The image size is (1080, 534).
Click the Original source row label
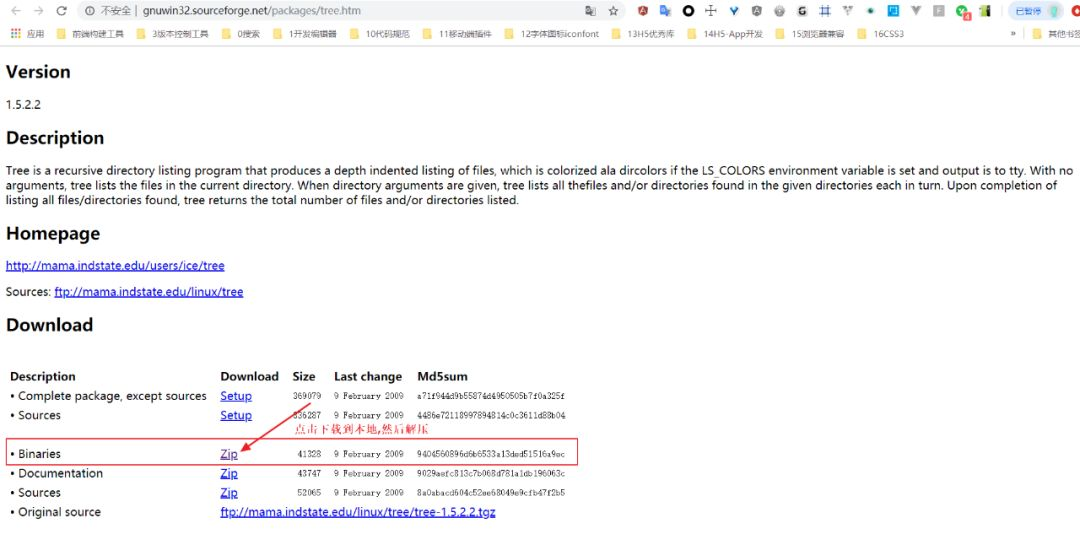[x=59, y=512]
